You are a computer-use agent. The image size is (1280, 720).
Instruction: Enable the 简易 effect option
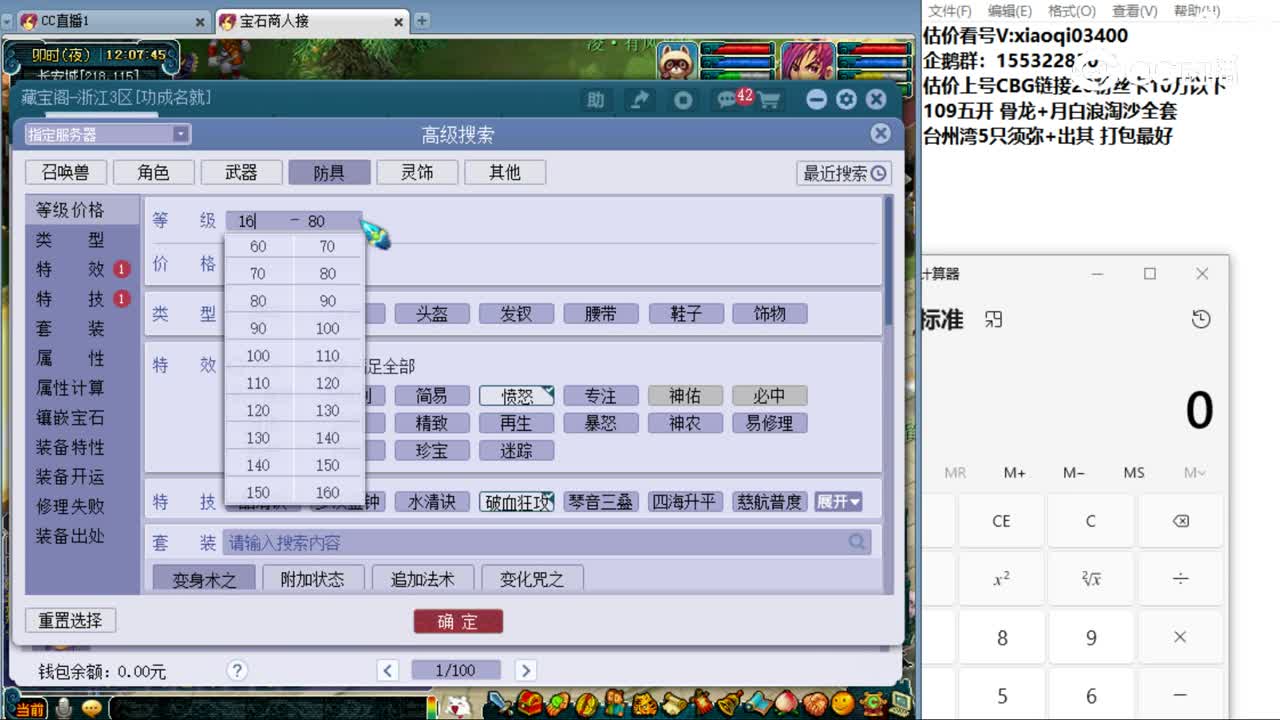(x=432, y=395)
